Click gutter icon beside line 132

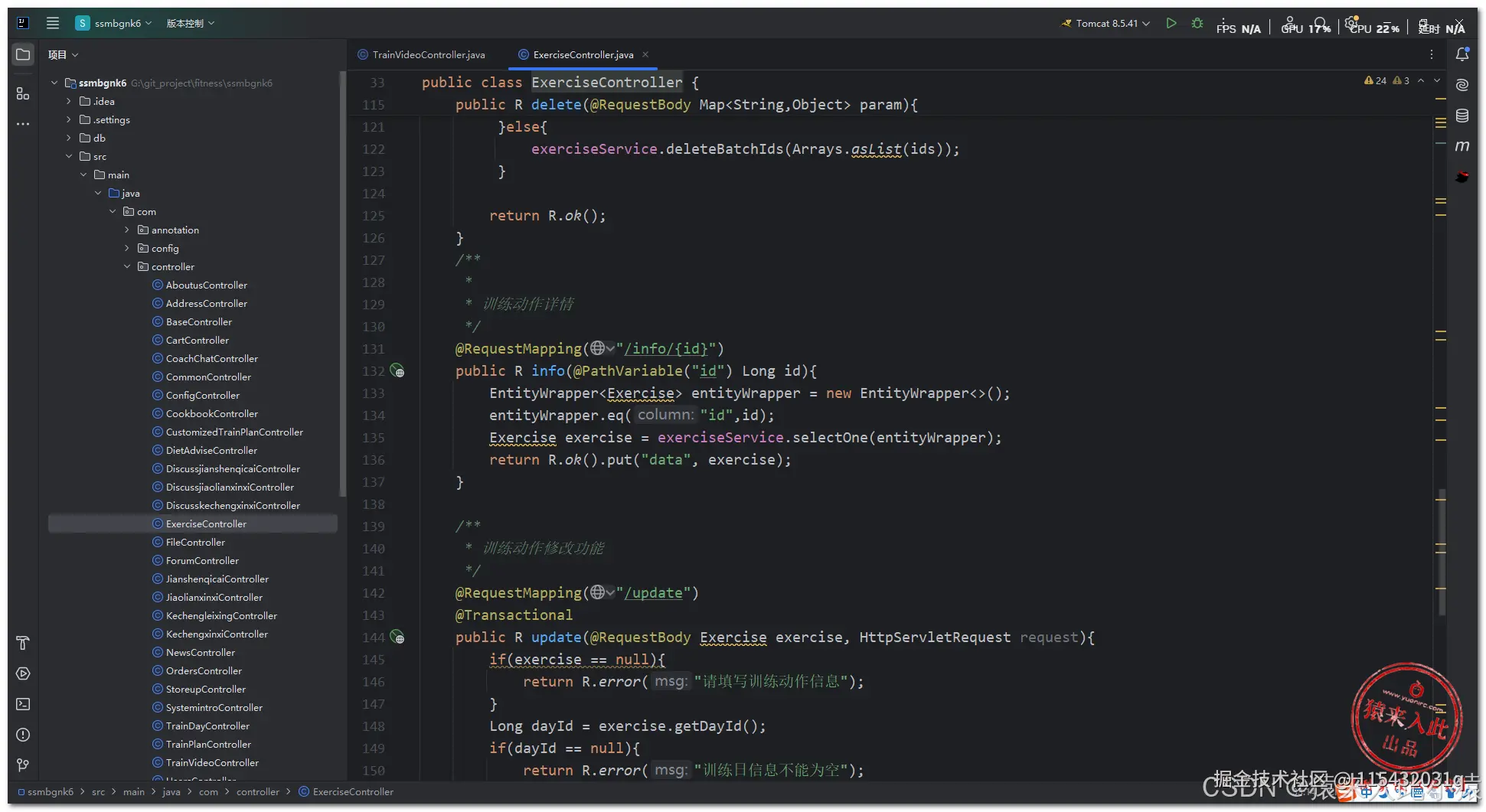397,371
